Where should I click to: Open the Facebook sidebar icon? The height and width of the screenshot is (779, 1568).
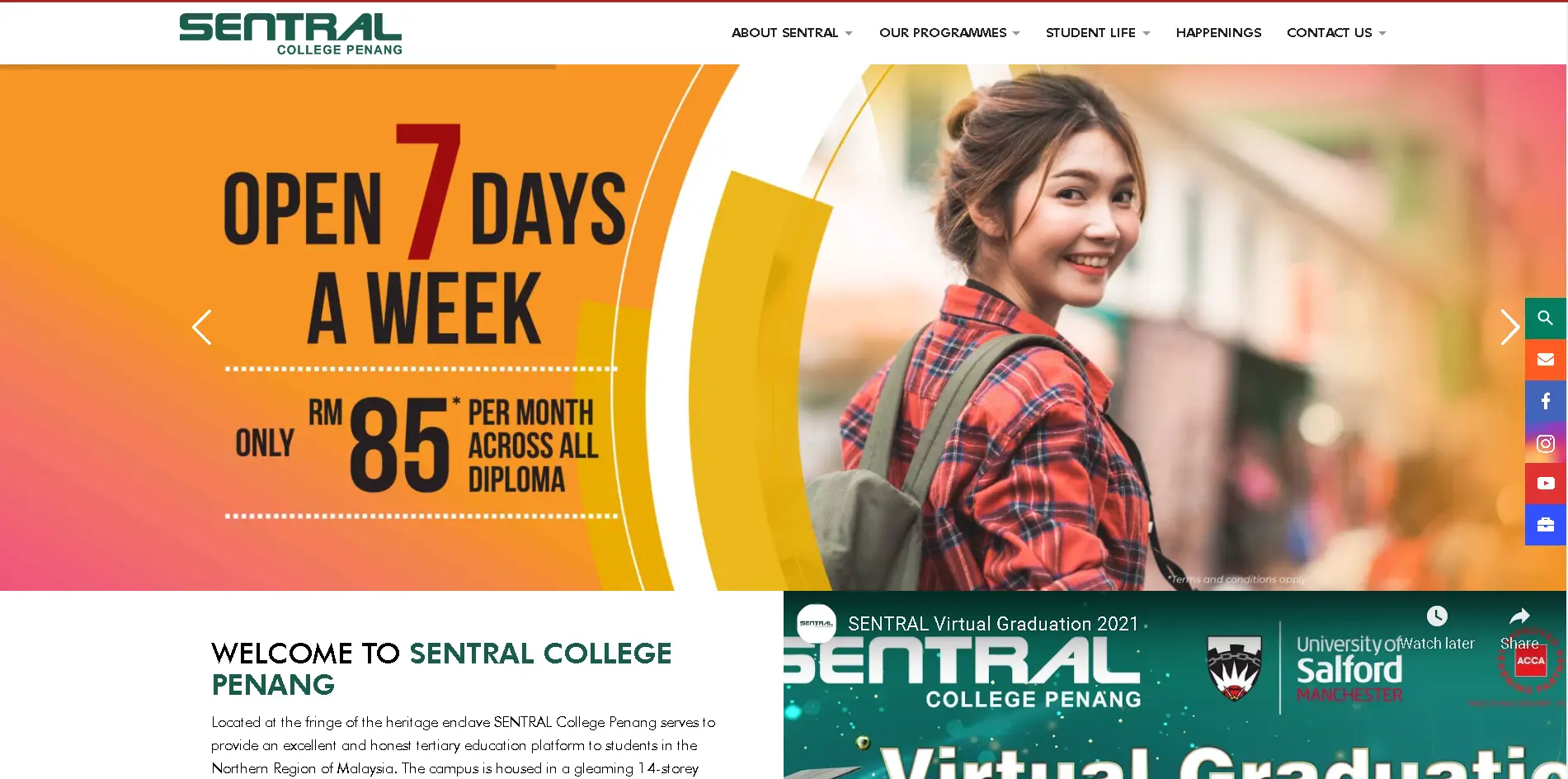[x=1545, y=401]
